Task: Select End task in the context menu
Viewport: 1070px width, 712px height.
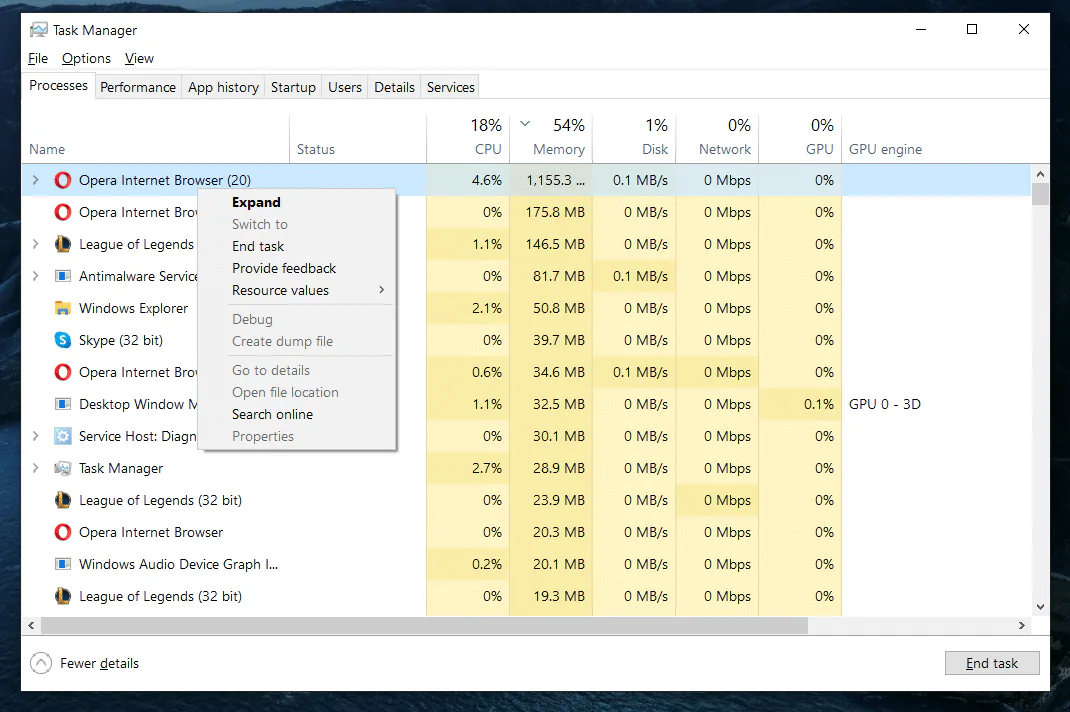Action: click(297, 246)
